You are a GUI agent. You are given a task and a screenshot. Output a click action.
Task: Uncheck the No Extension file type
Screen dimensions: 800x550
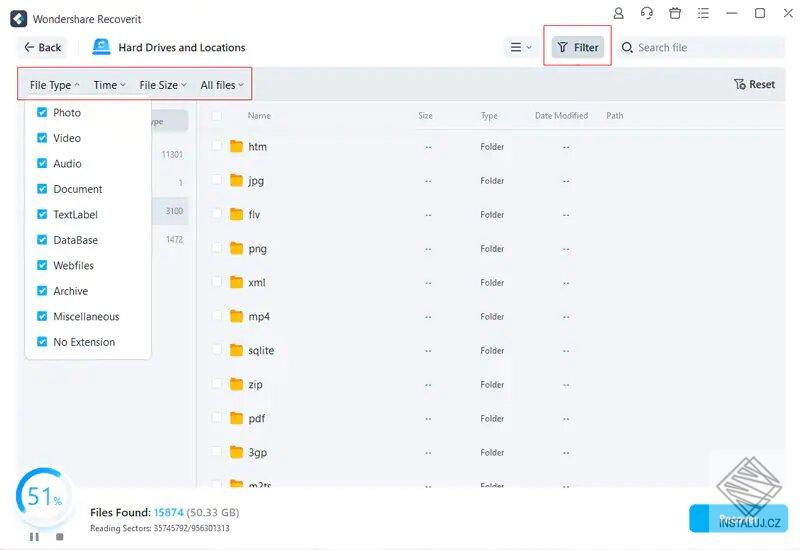[x=42, y=342]
